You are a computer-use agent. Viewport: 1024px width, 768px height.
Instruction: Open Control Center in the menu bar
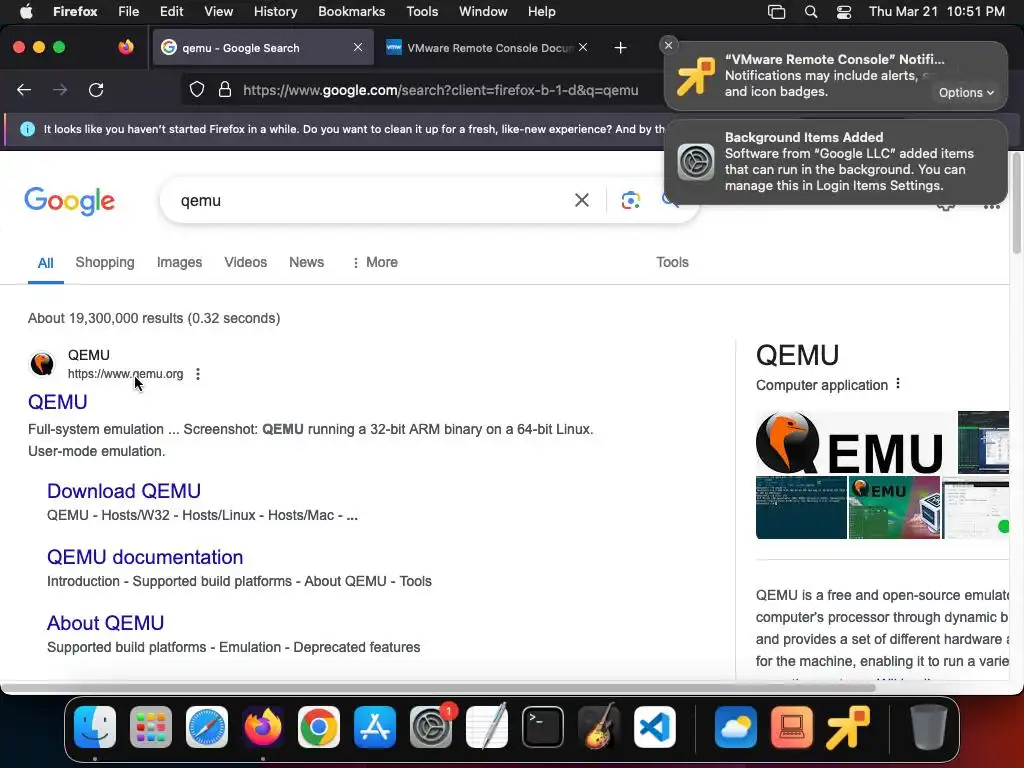(844, 12)
